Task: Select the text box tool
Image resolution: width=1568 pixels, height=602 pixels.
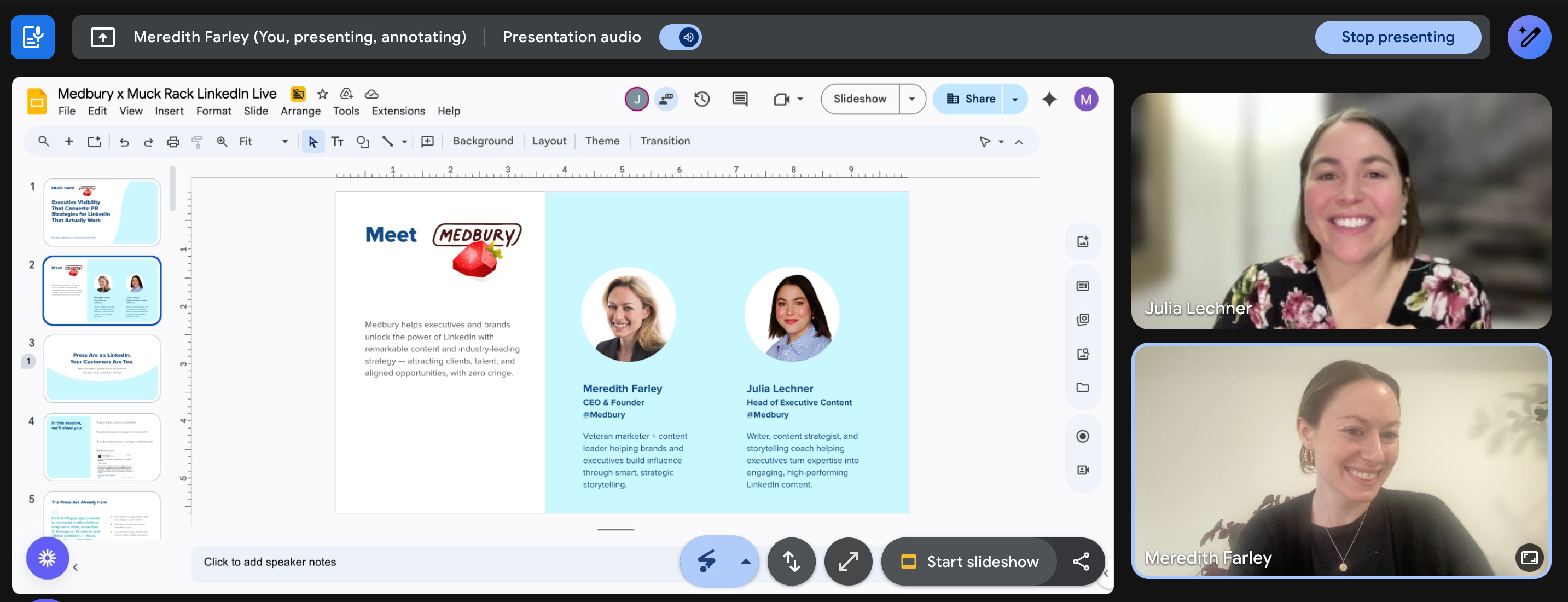Action: point(337,142)
